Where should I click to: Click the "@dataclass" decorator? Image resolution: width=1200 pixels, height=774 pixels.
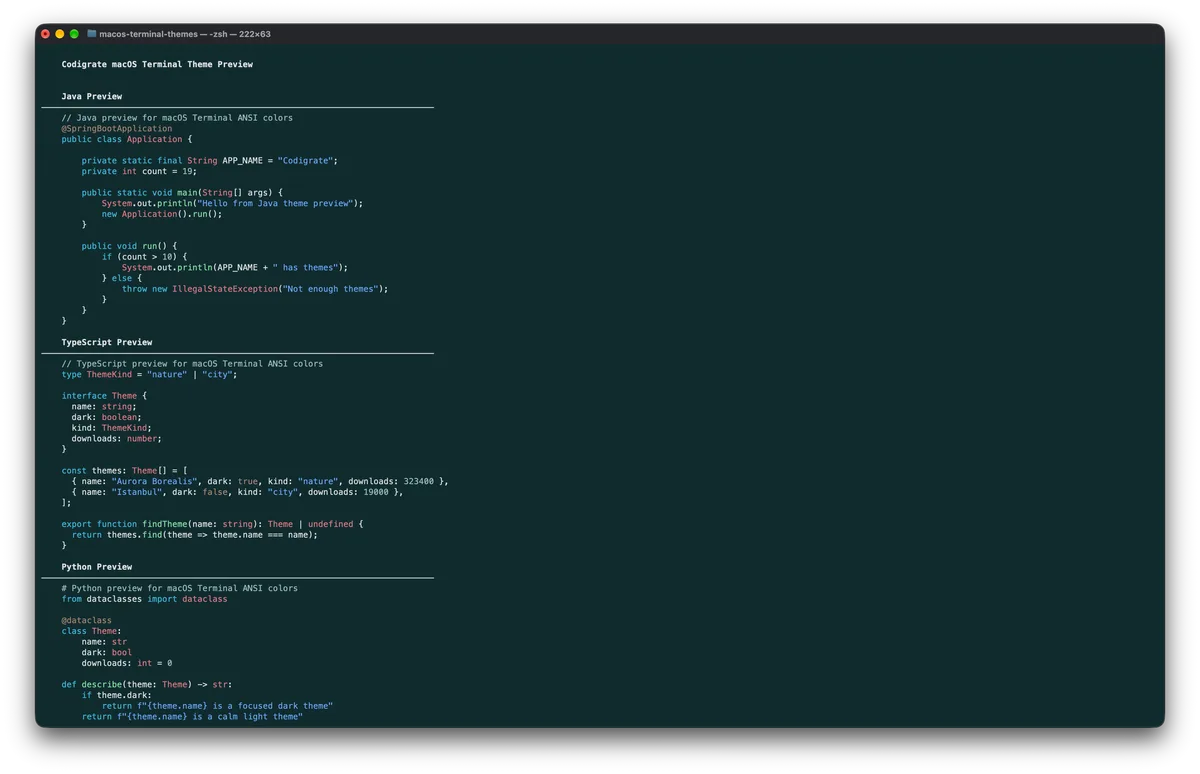(87, 620)
